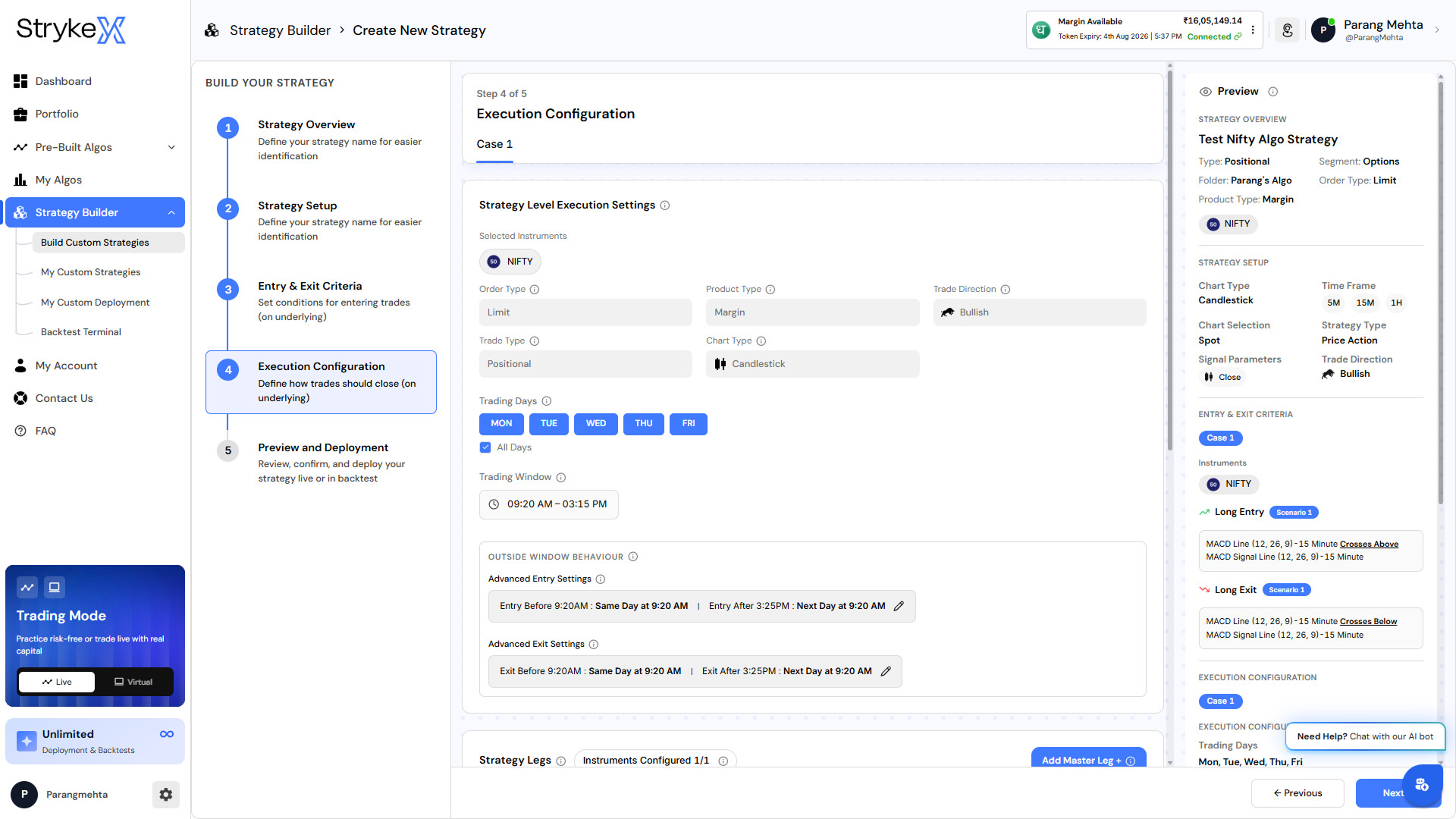Viewport: 1456px width, 819px height.
Task: Open My Custom Strategies
Action: [90, 272]
